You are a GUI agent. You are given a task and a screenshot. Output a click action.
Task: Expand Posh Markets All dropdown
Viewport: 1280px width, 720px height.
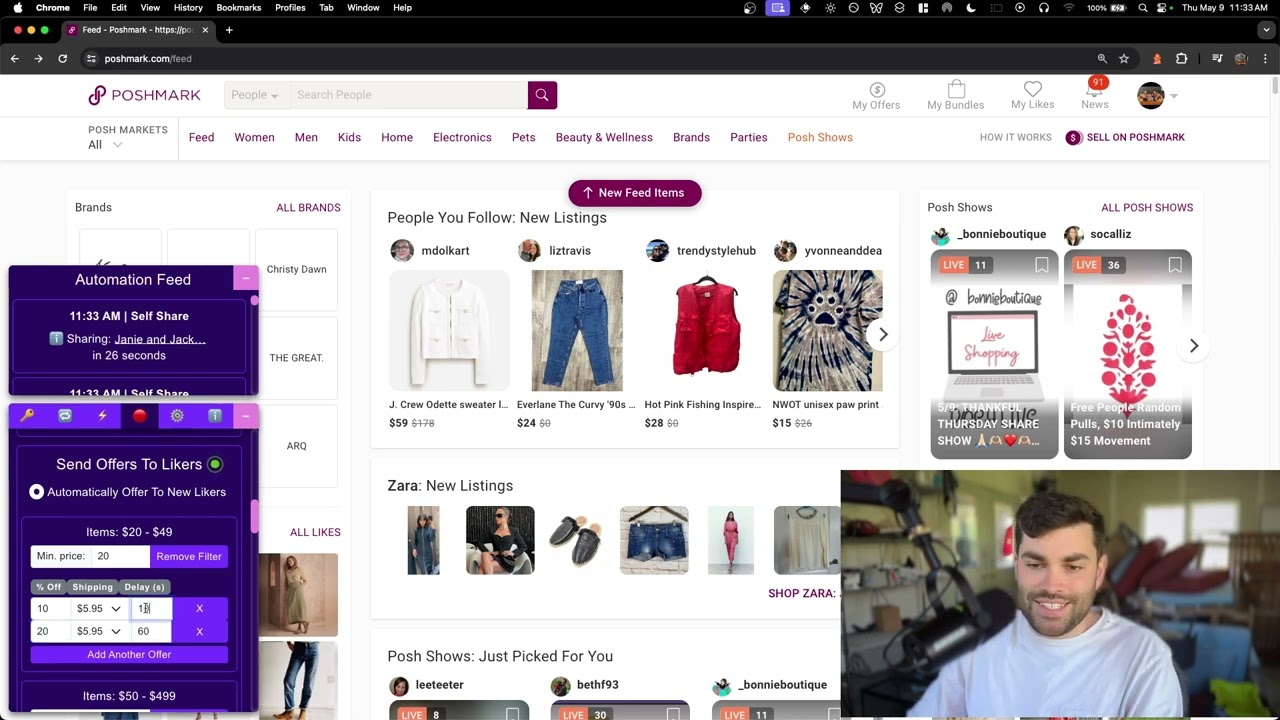[105, 145]
